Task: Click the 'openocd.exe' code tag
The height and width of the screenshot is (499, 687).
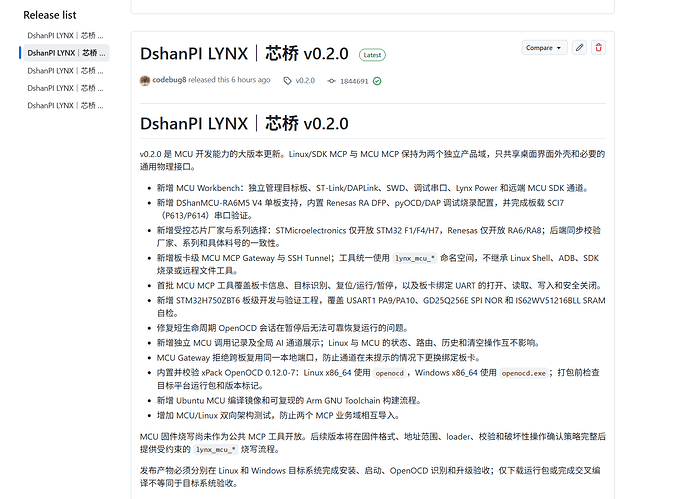Action: [x=524, y=373]
